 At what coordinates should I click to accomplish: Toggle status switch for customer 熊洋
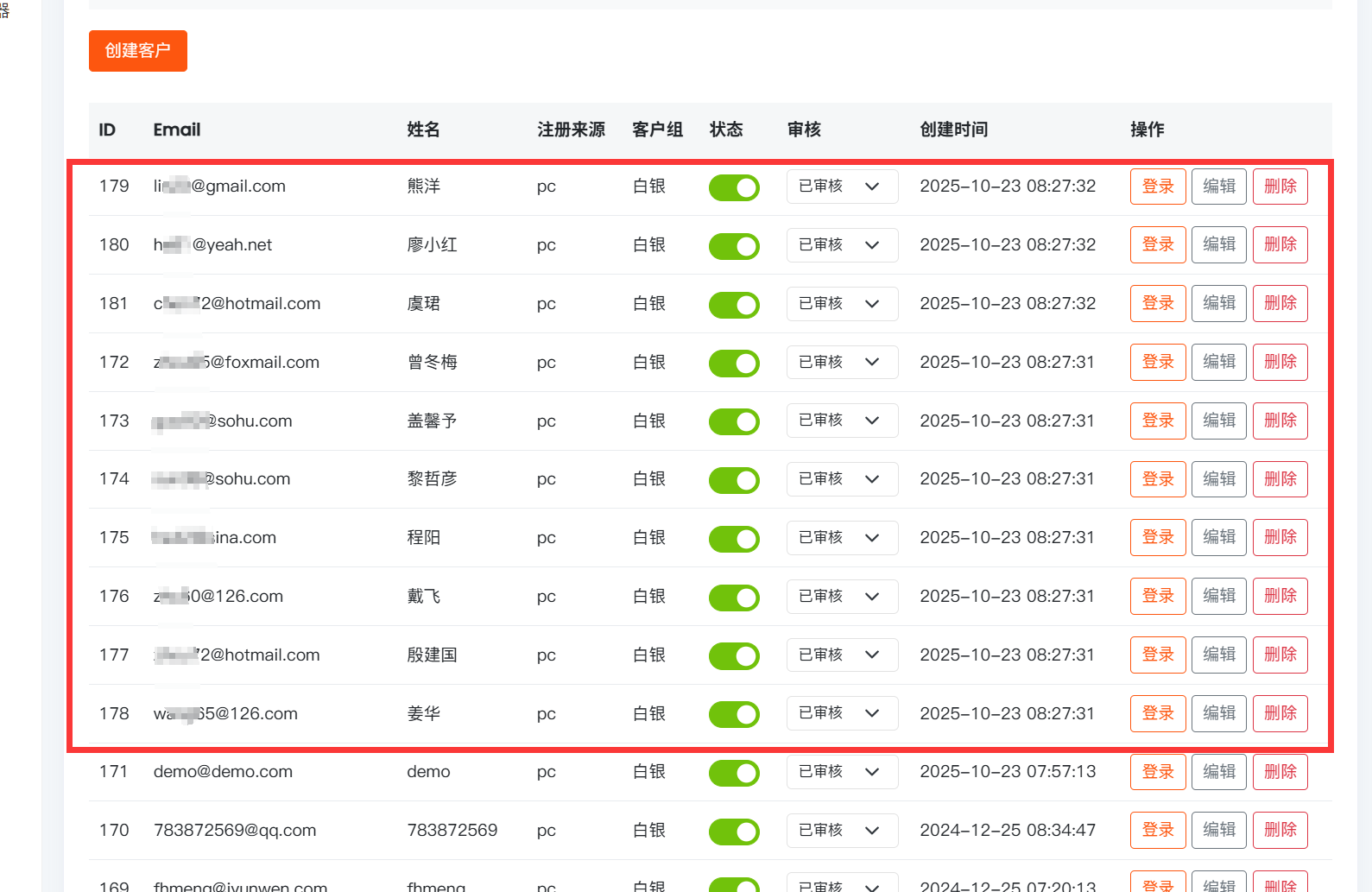coord(734,187)
